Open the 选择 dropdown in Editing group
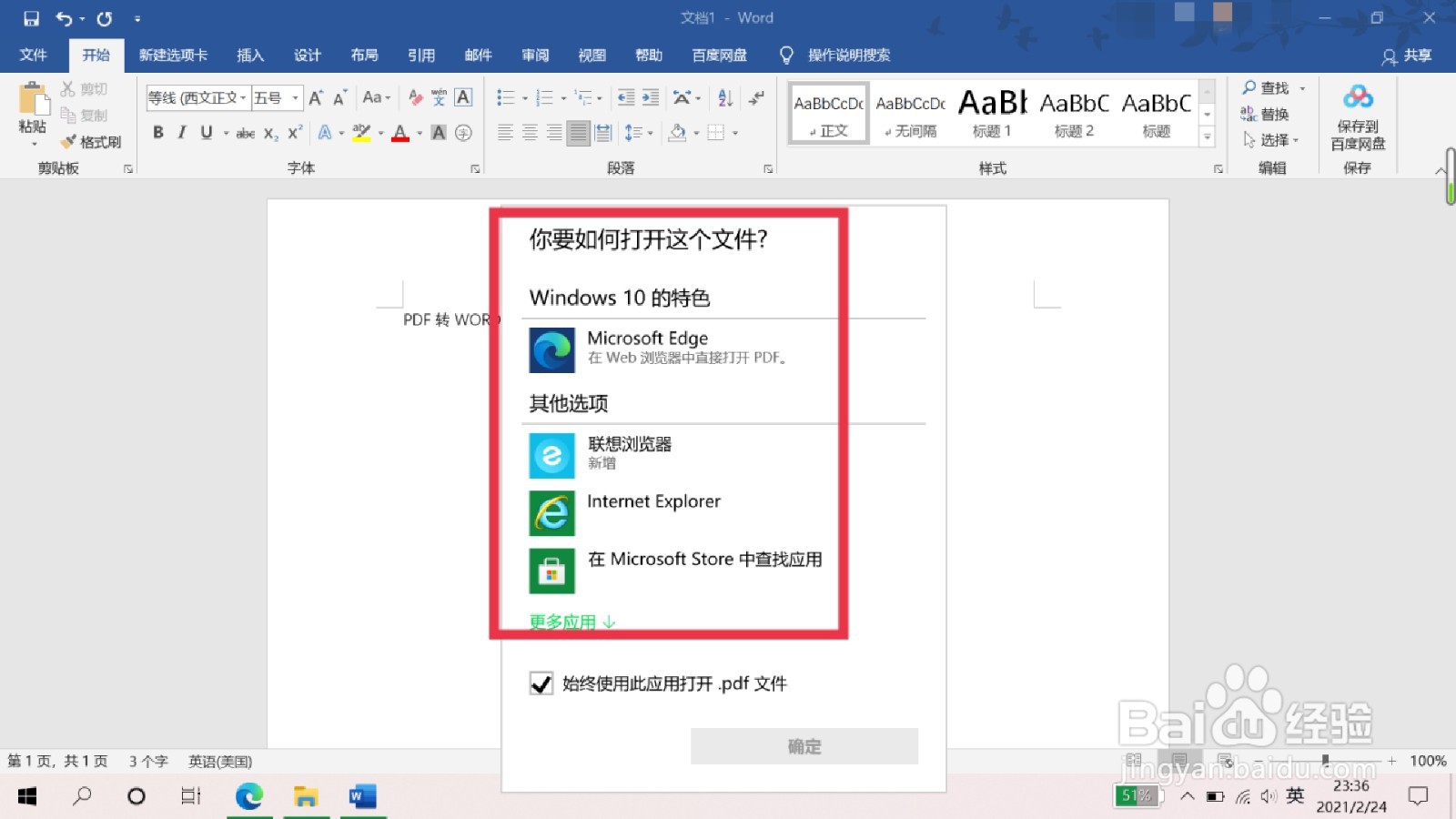This screenshot has width=1456, height=819. tap(1271, 140)
